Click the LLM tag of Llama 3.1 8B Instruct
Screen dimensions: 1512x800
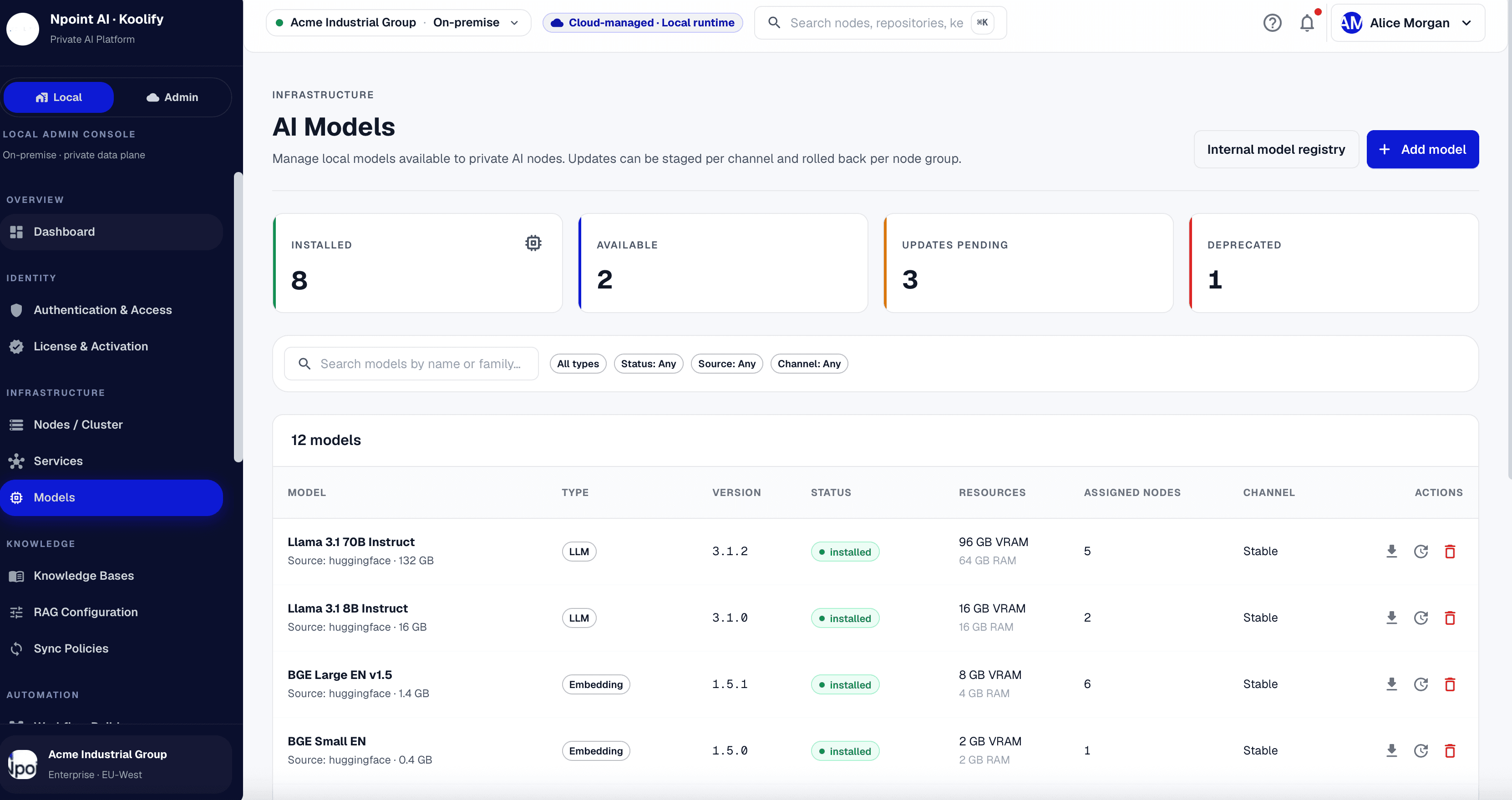pyautogui.click(x=579, y=618)
